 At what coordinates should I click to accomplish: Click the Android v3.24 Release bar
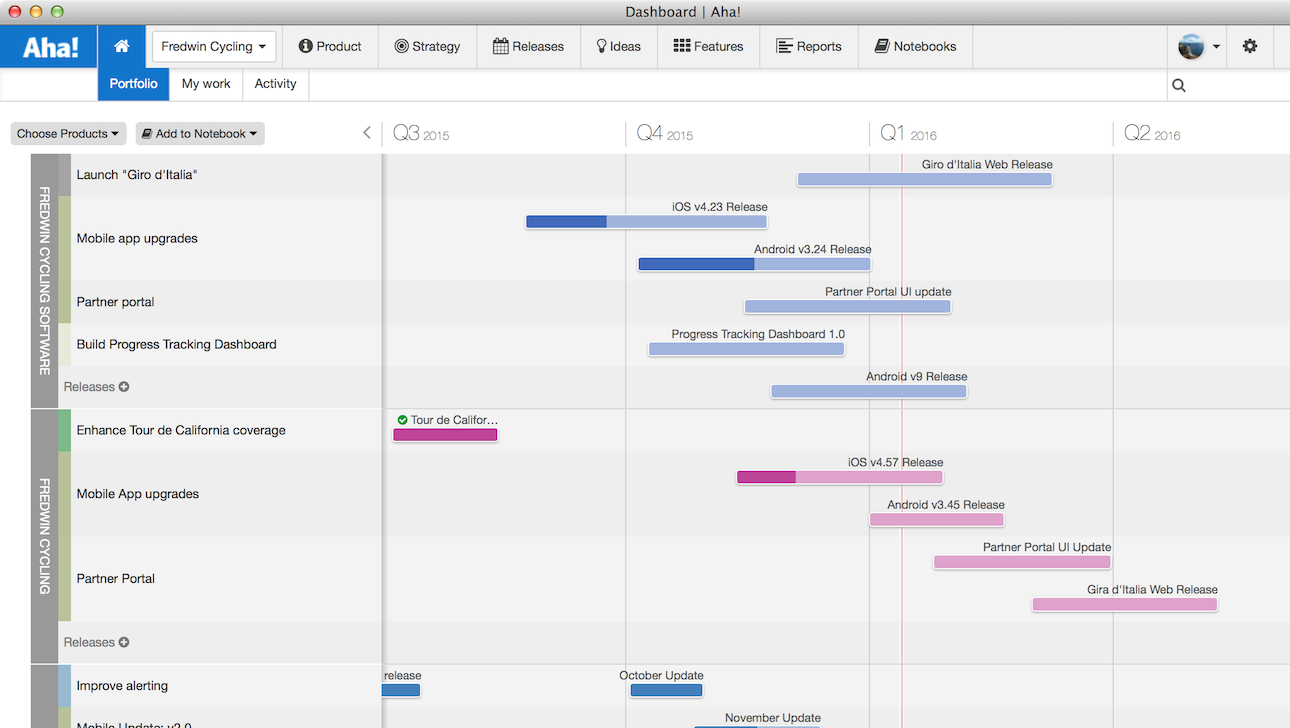(754, 265)
